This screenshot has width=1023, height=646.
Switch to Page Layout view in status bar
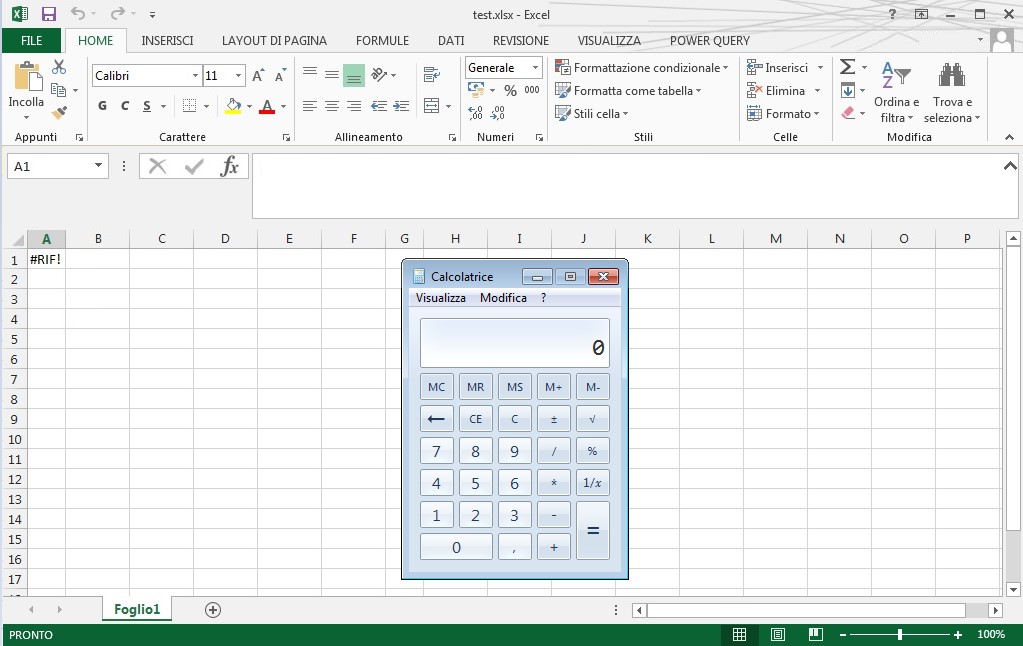click(778, 634)
